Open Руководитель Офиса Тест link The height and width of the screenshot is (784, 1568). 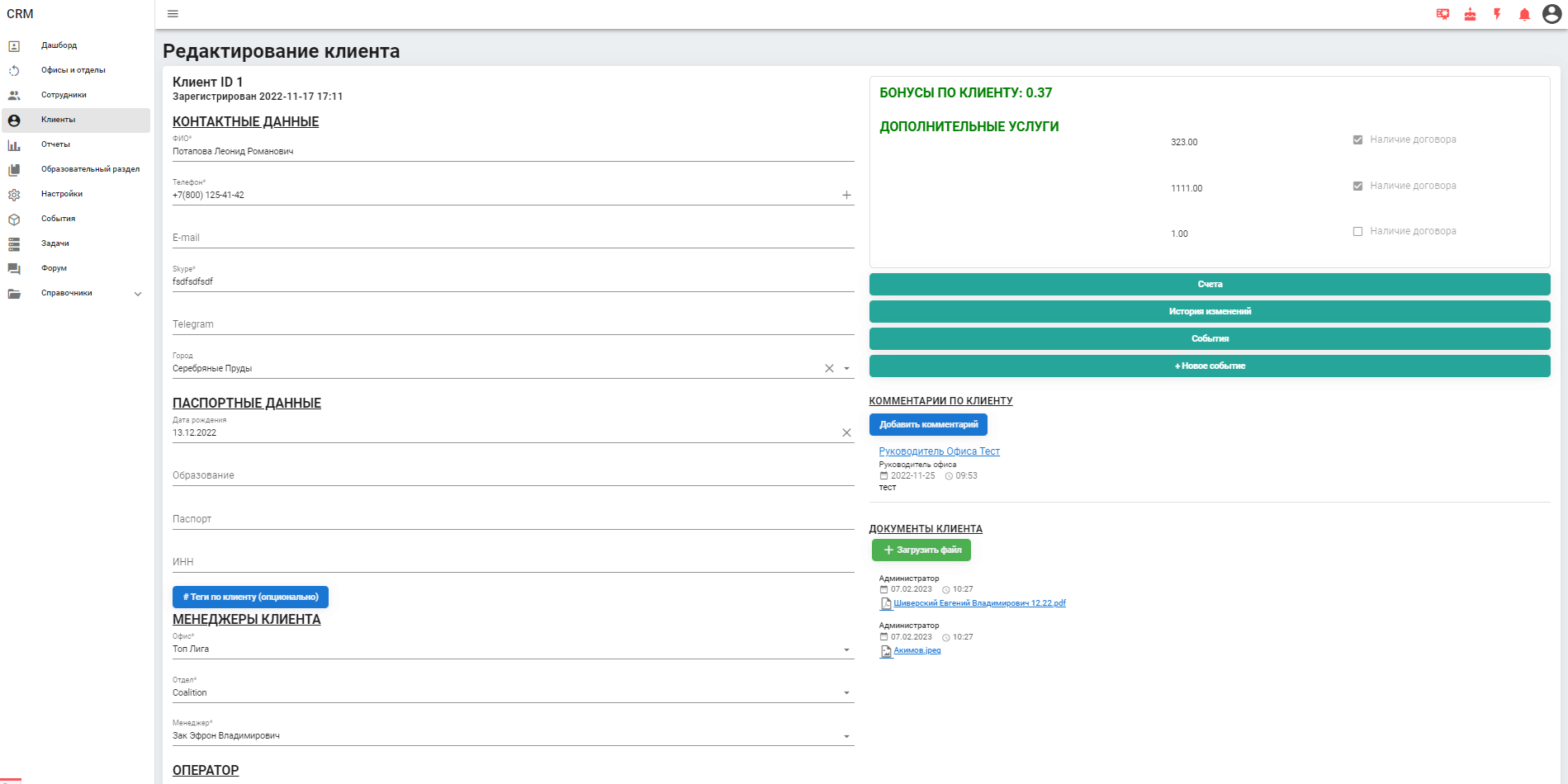(x=939, y=451)
